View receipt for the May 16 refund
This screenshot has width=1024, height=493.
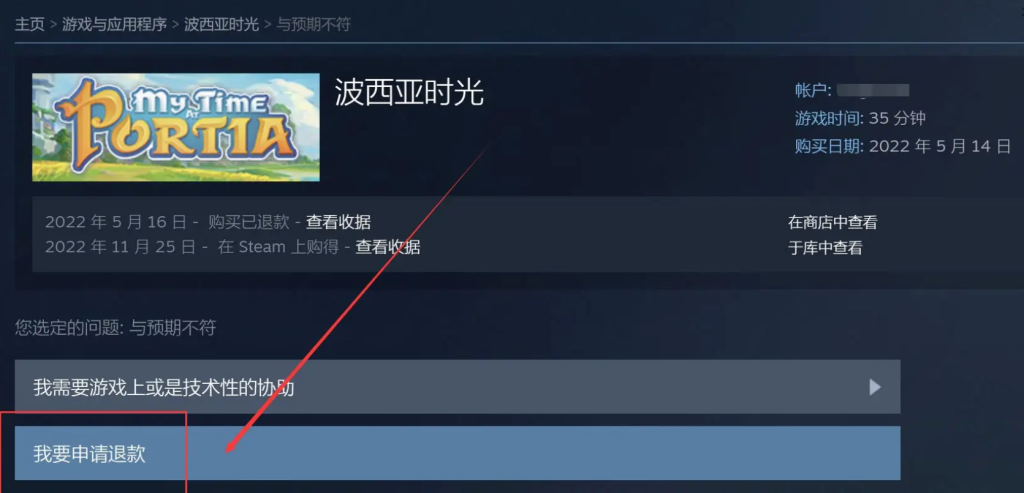pyautogui.click(x=338, y=222)
